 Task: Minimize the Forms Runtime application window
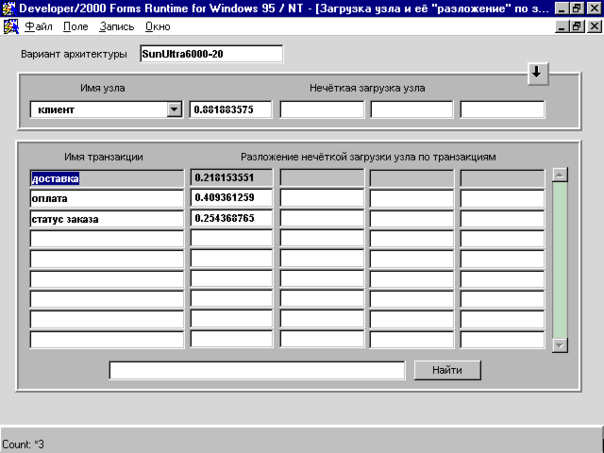[562, 8]
